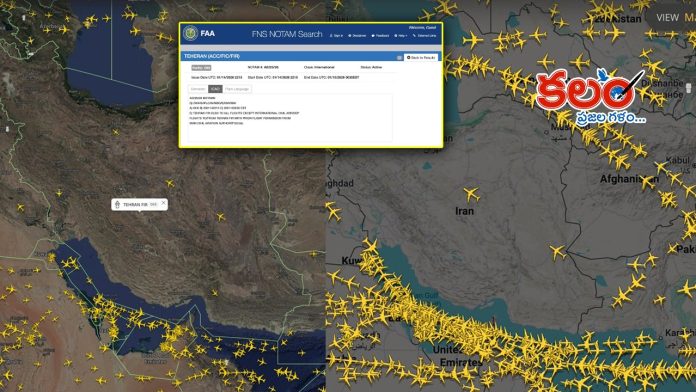Click the Start Date UTC value
The height and width of the screenshot is (392, 696).
click(x=273, y=77)
